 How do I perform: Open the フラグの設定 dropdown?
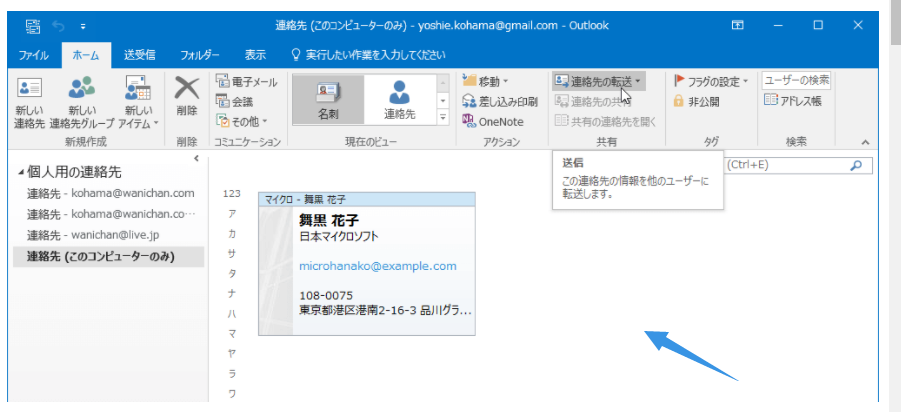pyautogui.click(x=711, y=82)
